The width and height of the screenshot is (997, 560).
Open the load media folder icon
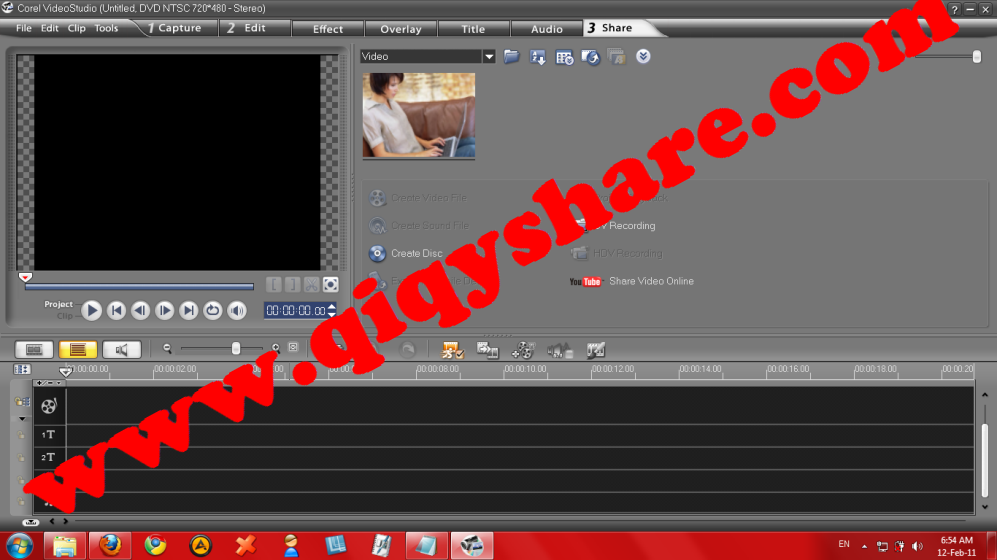click(x=511, y=57)
